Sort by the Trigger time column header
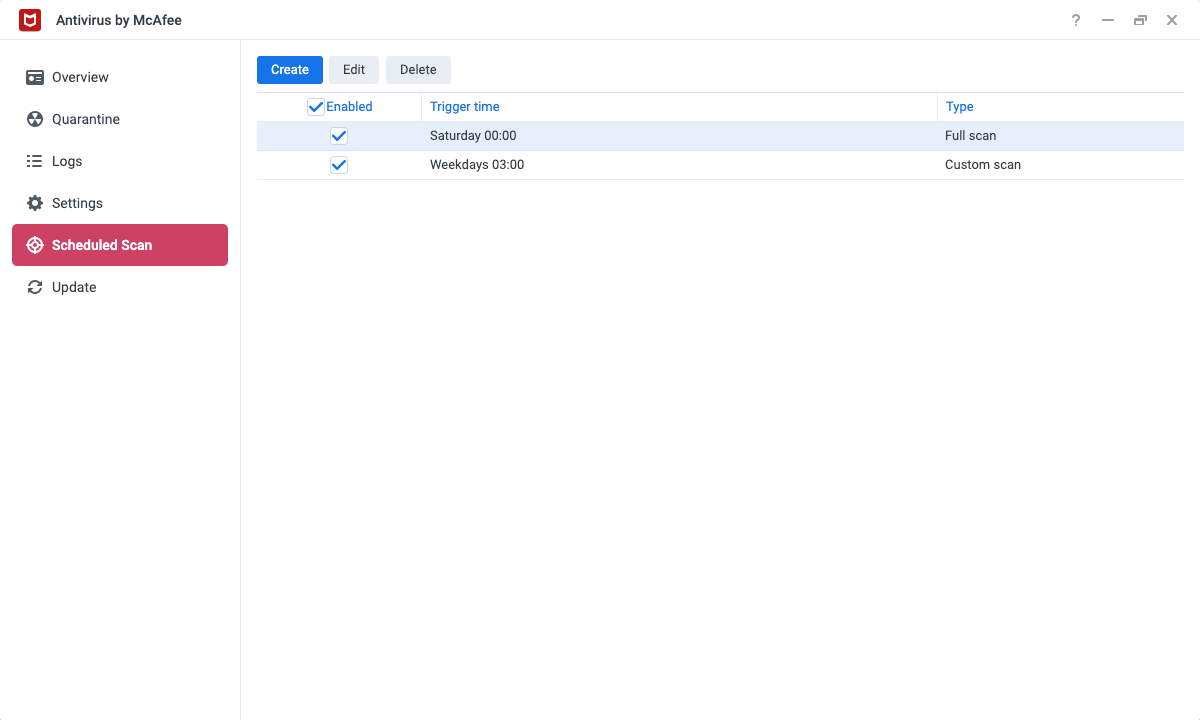The height and width of the screenshot is (720, 1200). click(x=465, y=107)
